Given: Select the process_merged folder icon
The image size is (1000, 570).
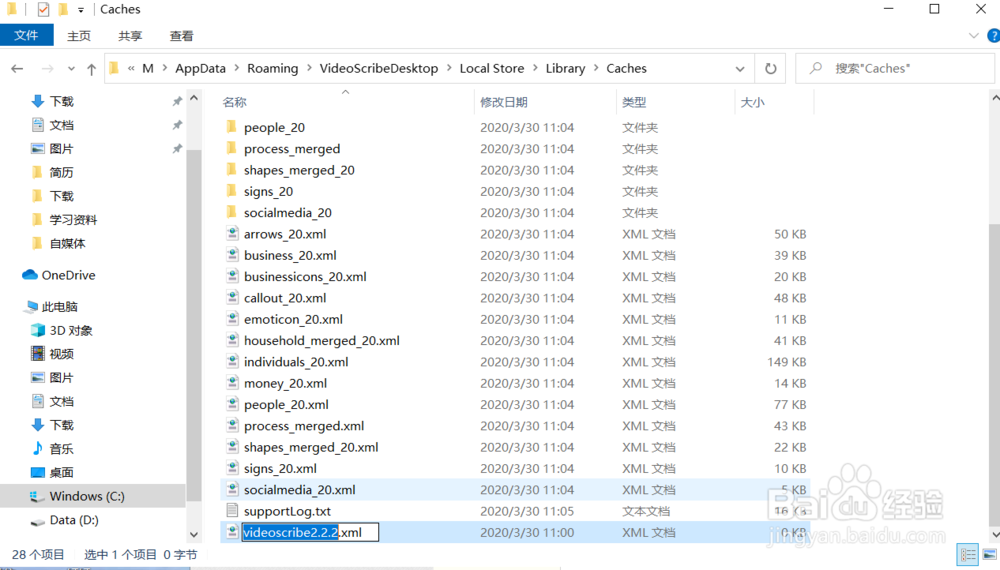Looking at the screenshot, I should pos(232,149).
